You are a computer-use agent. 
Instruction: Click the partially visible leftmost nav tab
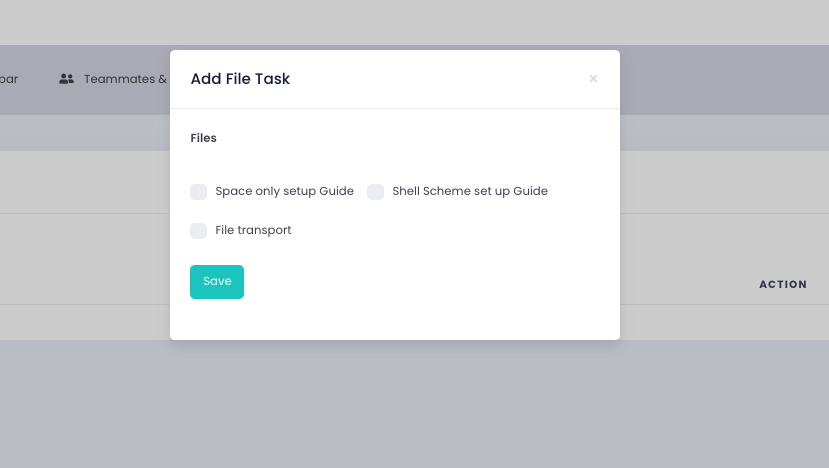tap(9, 79)
